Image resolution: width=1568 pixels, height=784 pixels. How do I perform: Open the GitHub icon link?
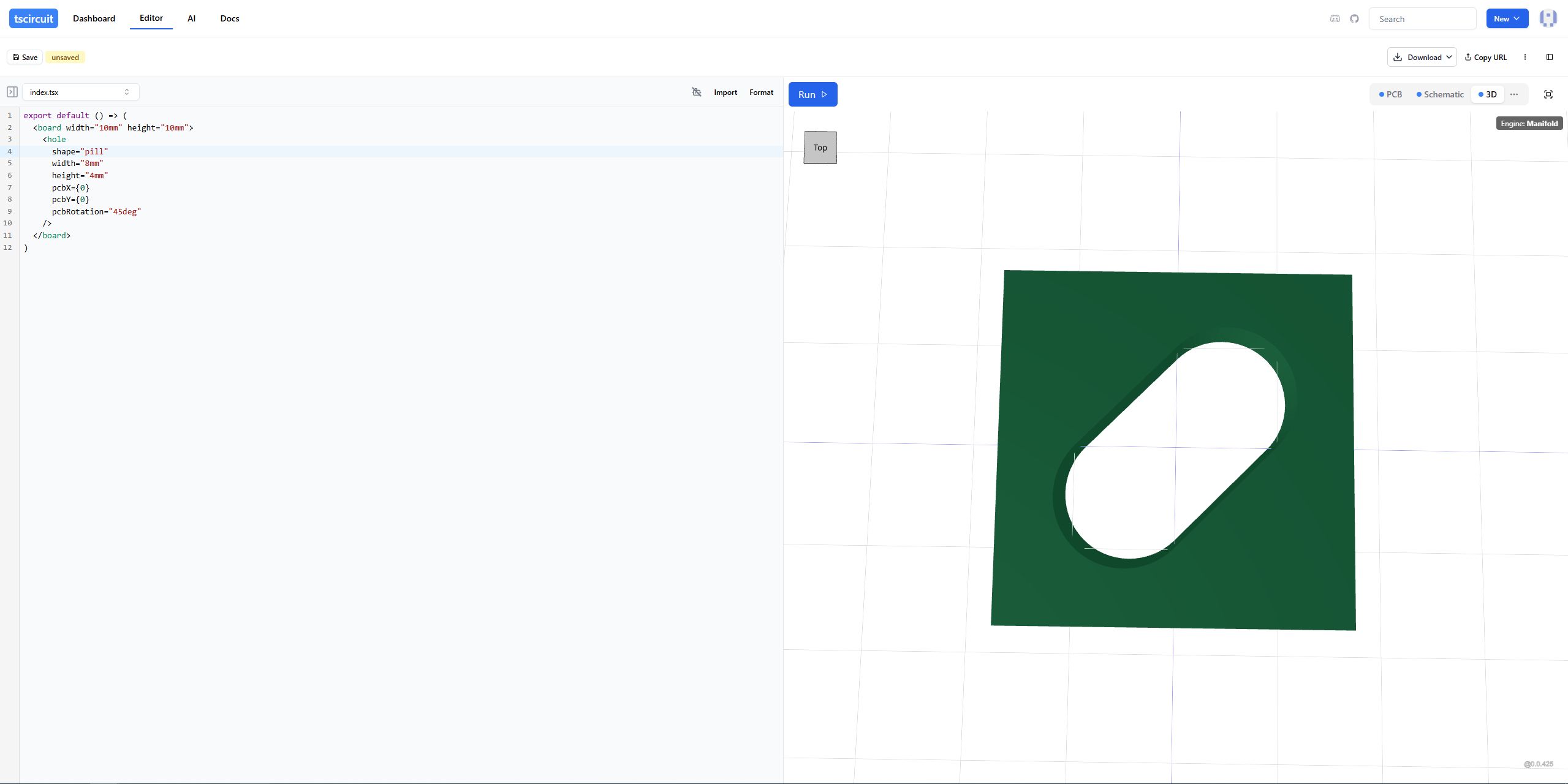click(1354, 19)
